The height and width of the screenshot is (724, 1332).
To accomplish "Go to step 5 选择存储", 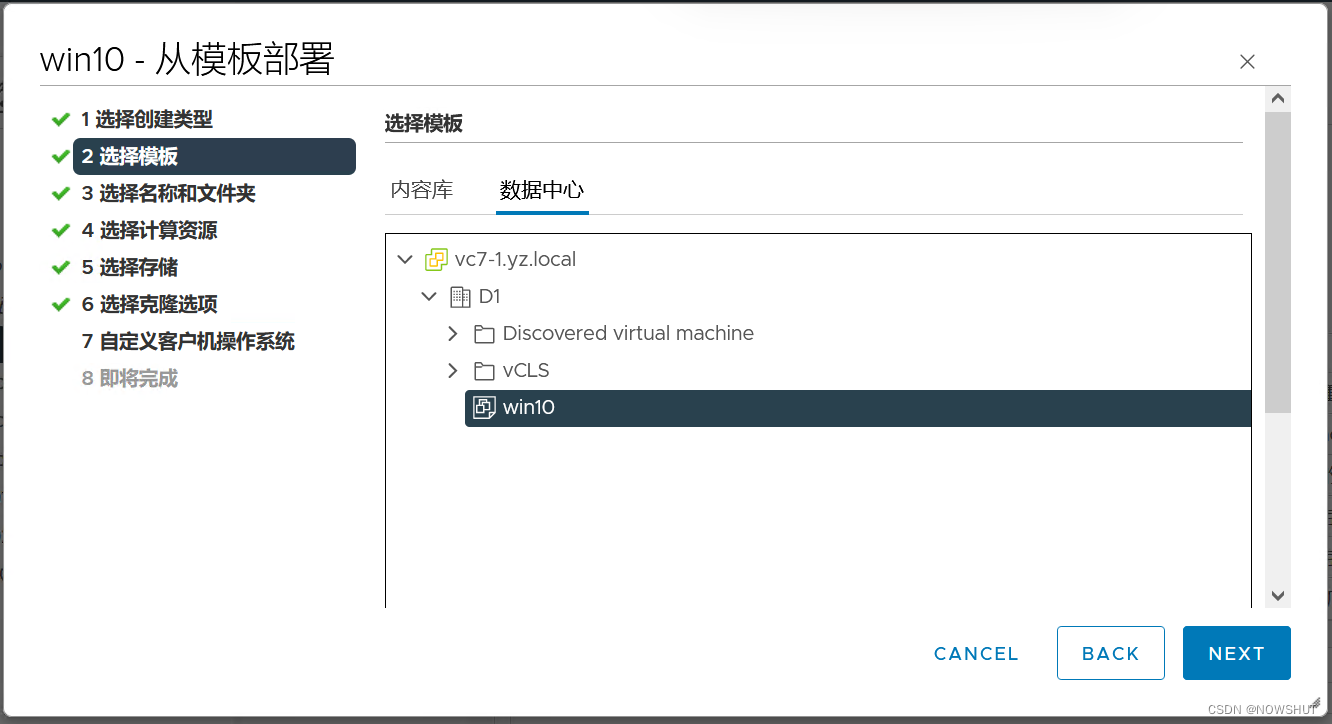I will [130, 268].
